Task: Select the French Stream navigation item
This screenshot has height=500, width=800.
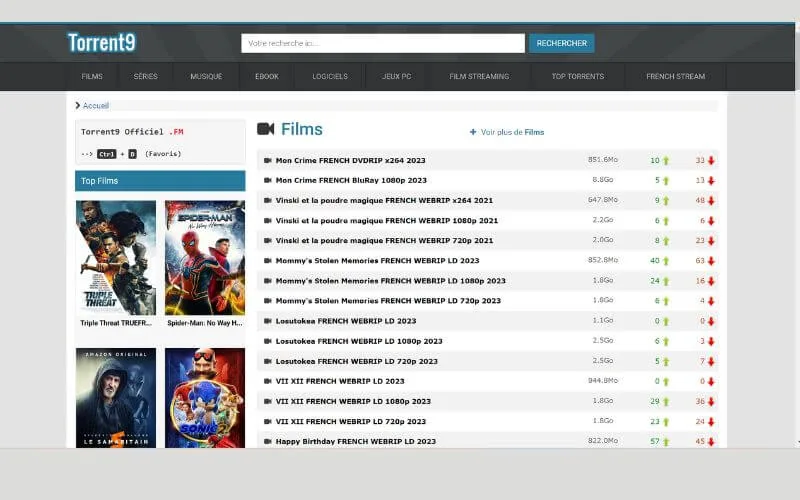Action: pos(676,76)
